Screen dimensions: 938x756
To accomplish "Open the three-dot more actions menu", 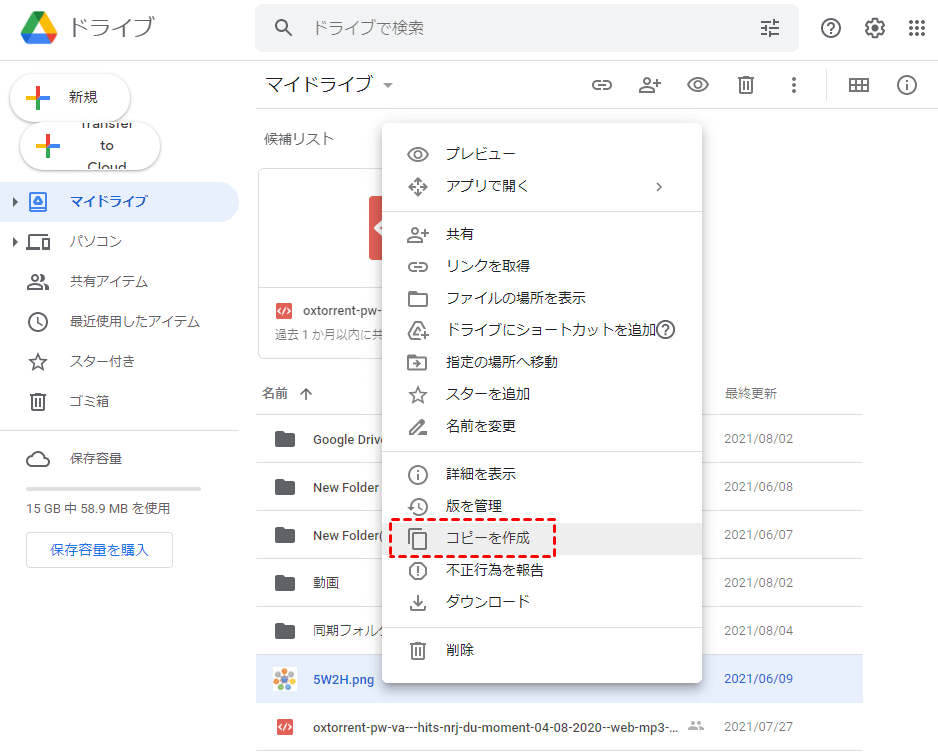I will [794, 85].
